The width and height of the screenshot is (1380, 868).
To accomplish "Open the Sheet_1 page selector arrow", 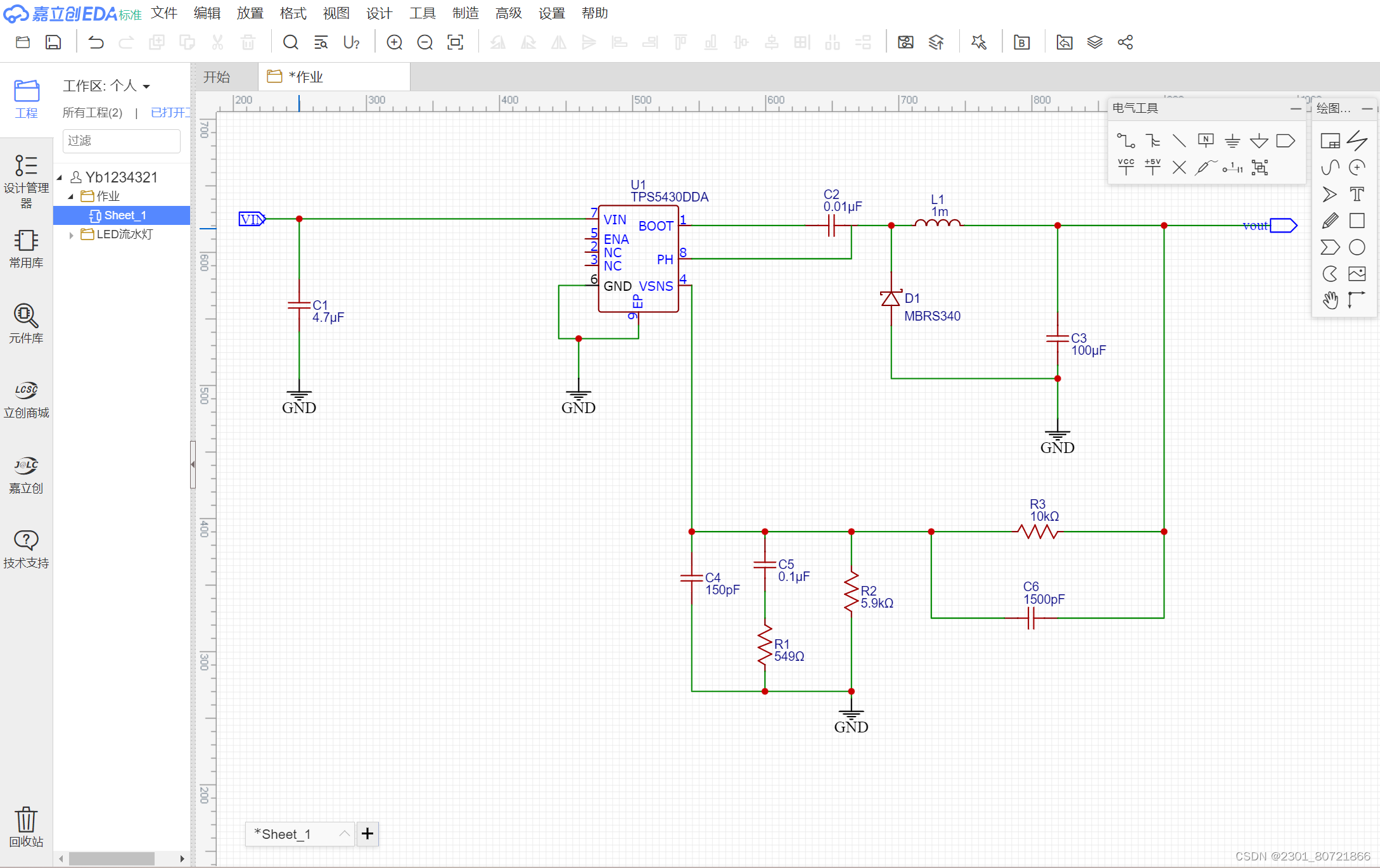I will coord(344,834).
